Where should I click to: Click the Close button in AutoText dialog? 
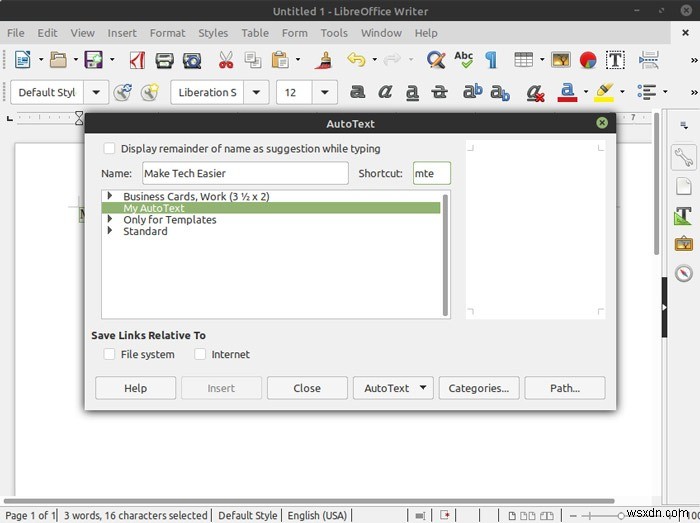point(307,388)
